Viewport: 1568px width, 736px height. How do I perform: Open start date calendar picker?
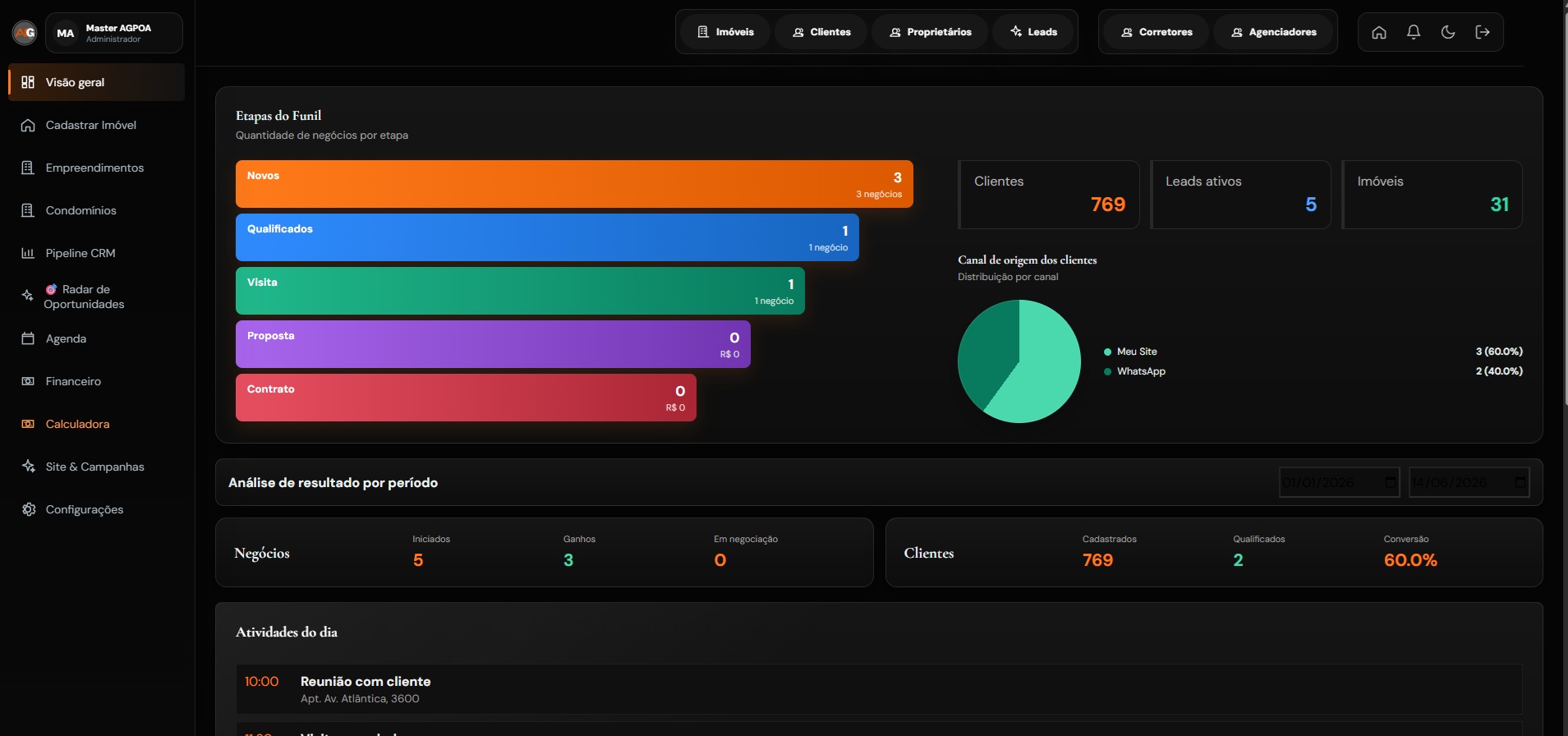(1391, 482)
